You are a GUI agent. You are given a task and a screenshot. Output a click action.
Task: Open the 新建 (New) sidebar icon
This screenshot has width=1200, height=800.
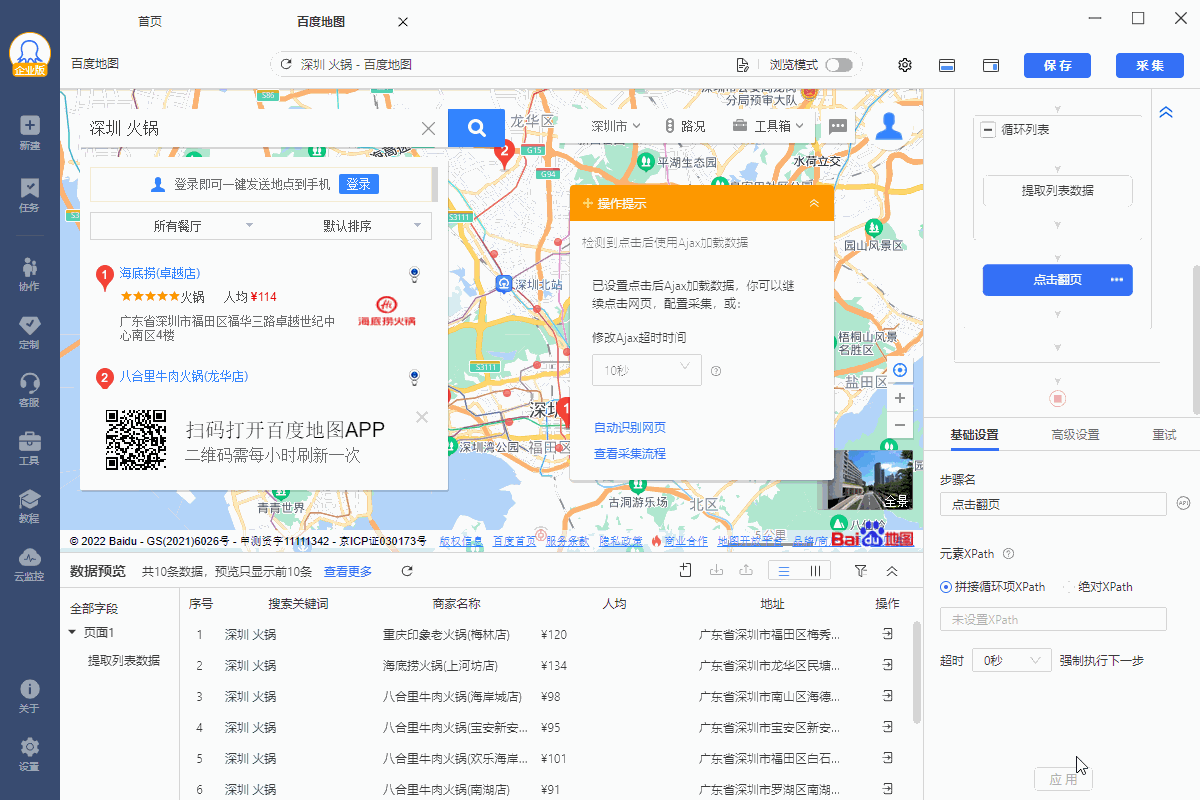tap(29, 133)
